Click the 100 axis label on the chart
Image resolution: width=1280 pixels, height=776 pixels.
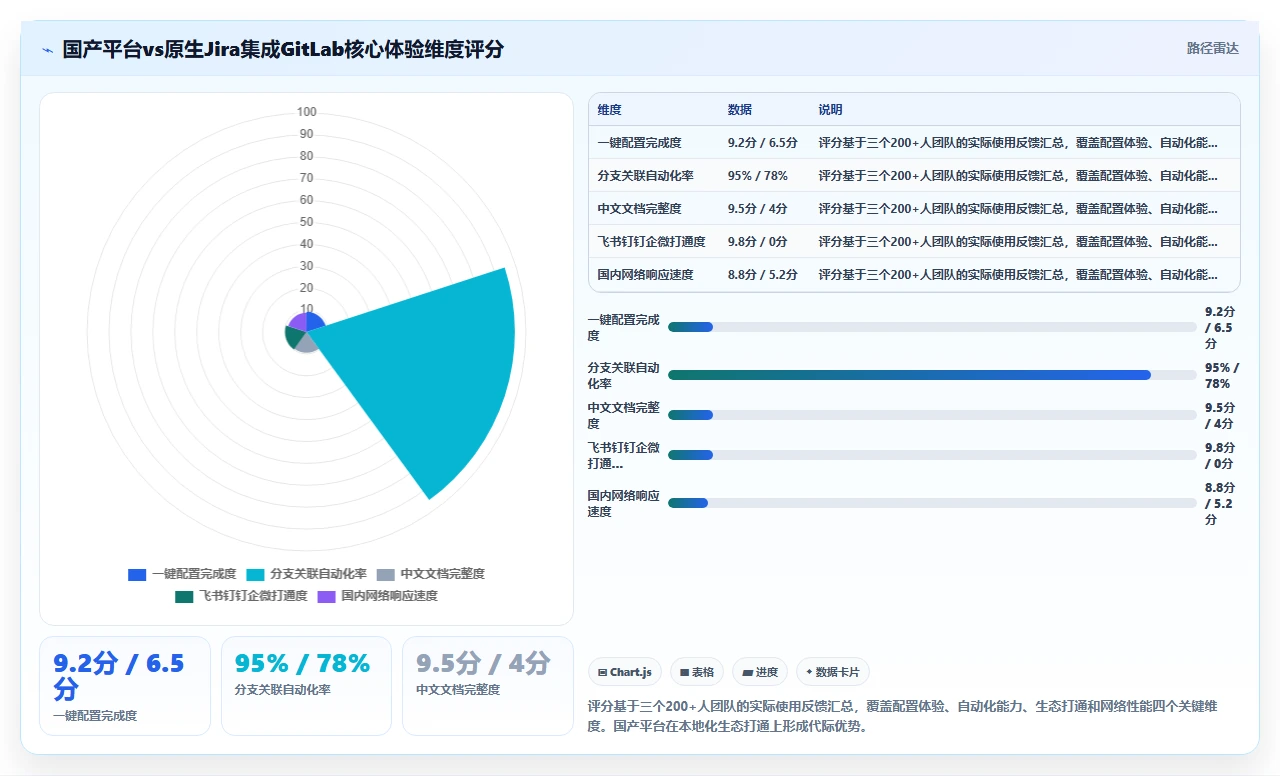(x=307, y=112)
